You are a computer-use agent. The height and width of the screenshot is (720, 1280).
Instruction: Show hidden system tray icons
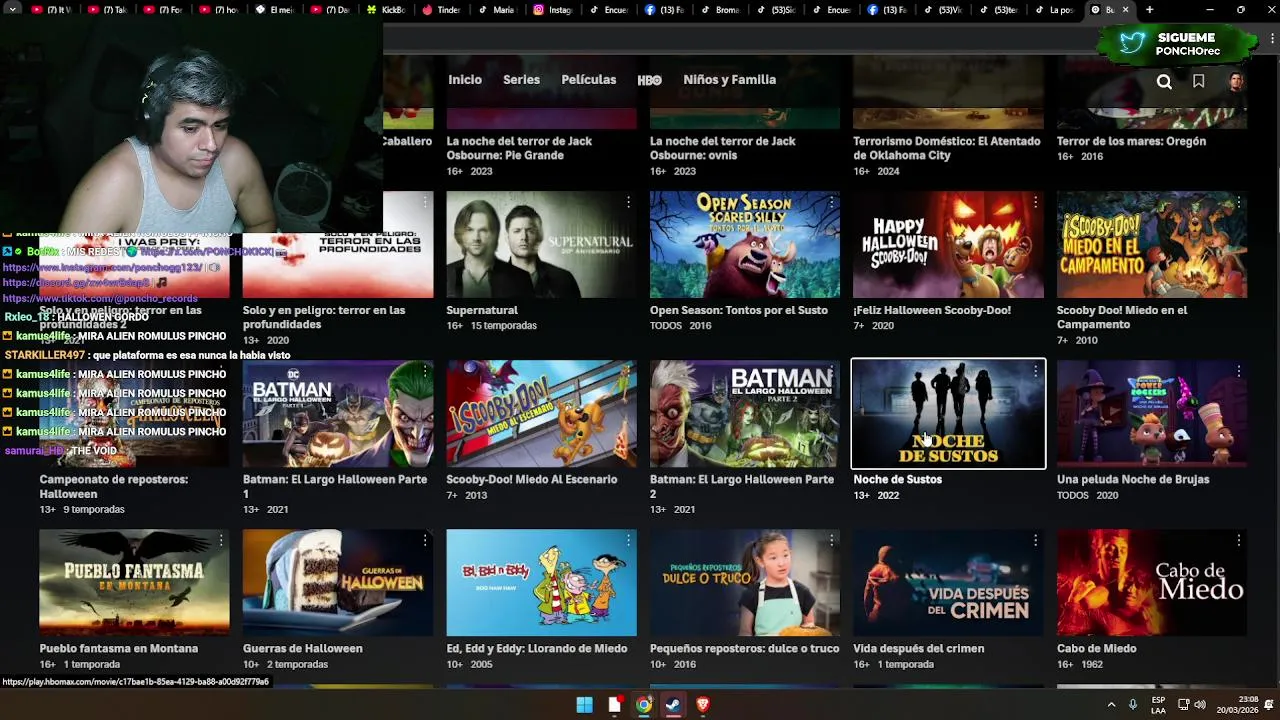(1111, 704)
